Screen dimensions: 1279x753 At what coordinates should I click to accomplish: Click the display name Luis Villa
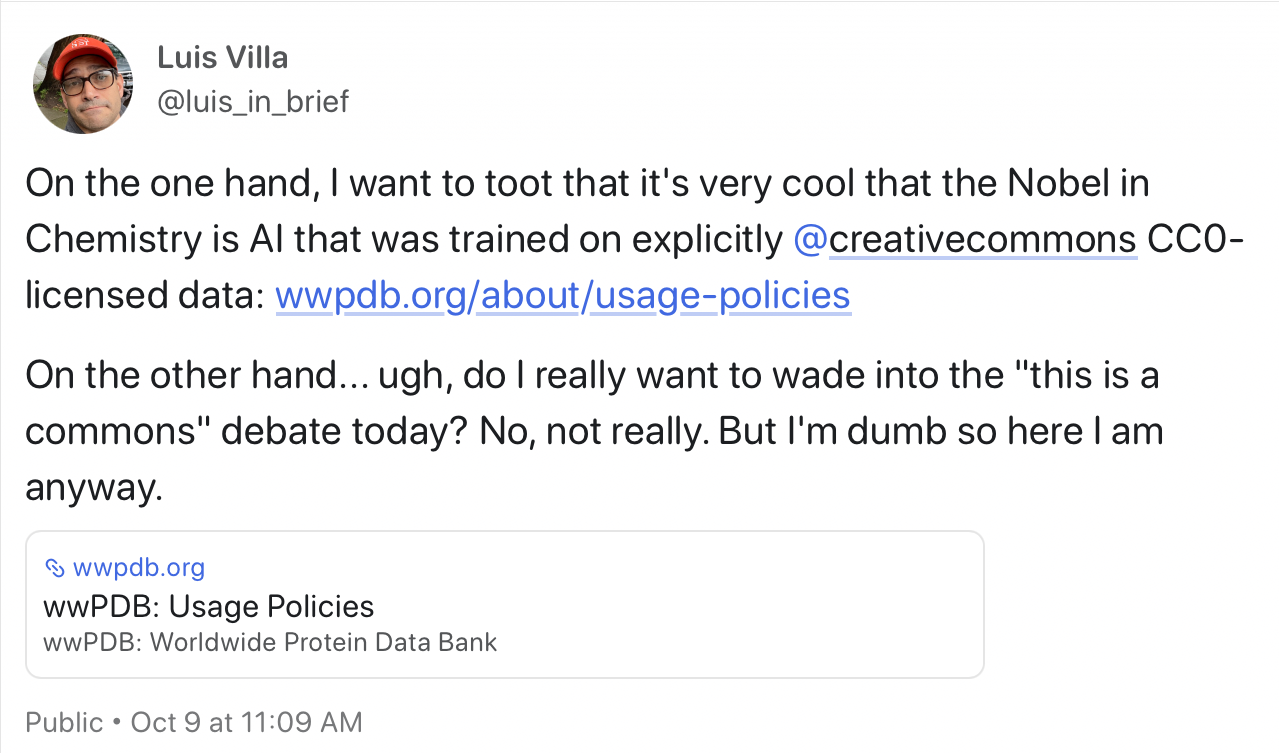pyautogui.click(x=222, y=58)
